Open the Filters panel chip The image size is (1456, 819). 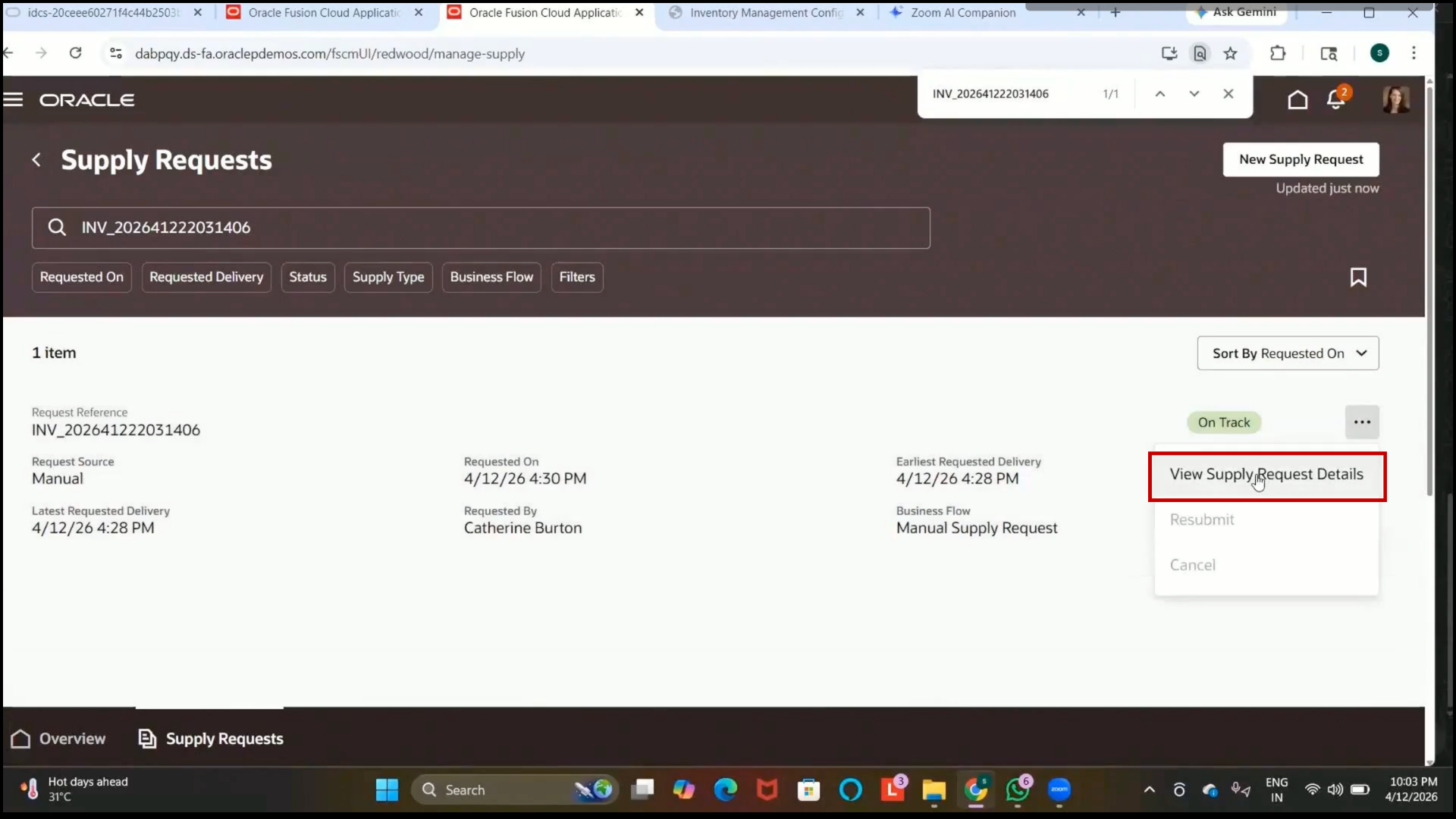(x=577, y=278)
